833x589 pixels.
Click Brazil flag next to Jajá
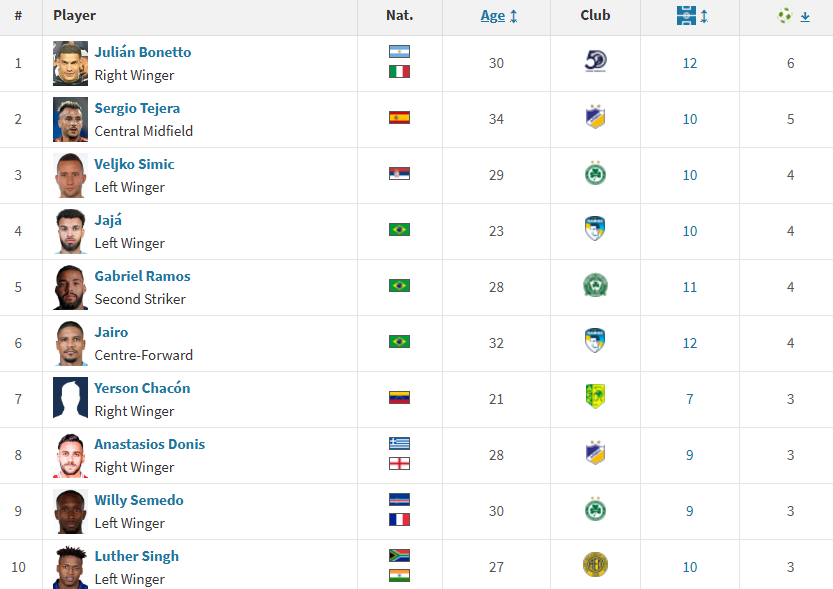[x=399, y=230]
